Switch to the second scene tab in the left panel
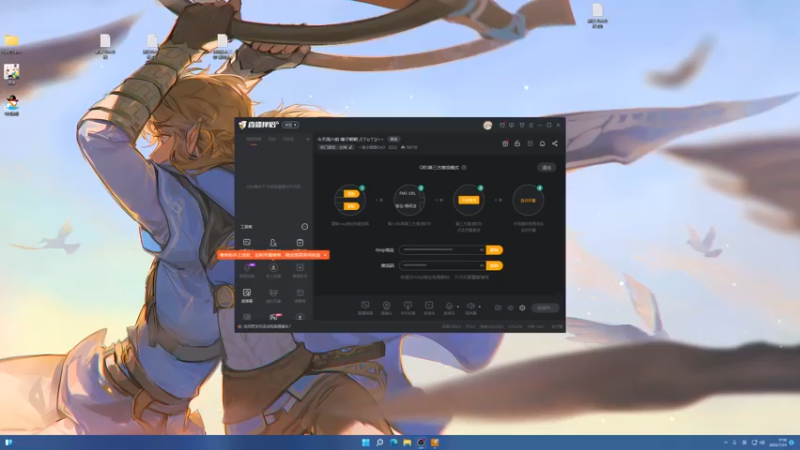The image size is (800, 450). (x=272, y=139)
